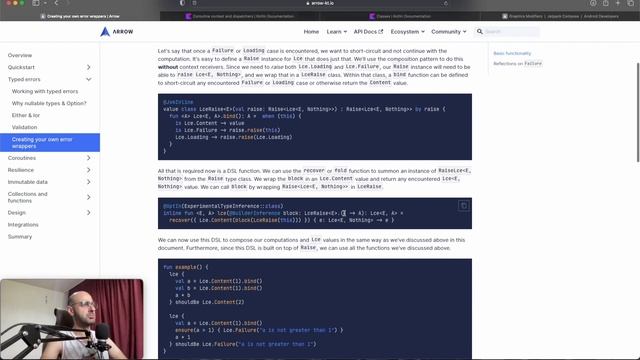Viewport: 640px width, 360px height.
Task: Open Safari's share menu icon
Action: 606,3
